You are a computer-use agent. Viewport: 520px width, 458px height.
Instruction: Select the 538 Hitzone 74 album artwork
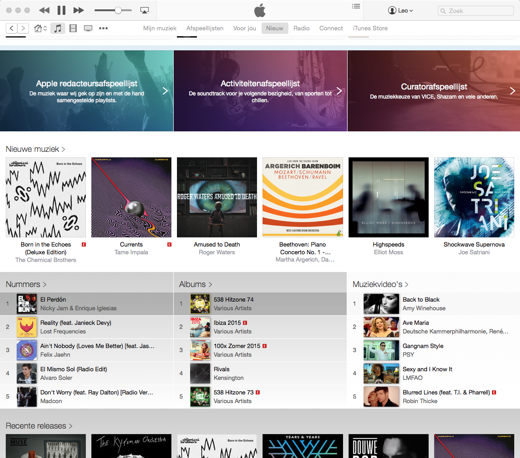coord(200,304)
